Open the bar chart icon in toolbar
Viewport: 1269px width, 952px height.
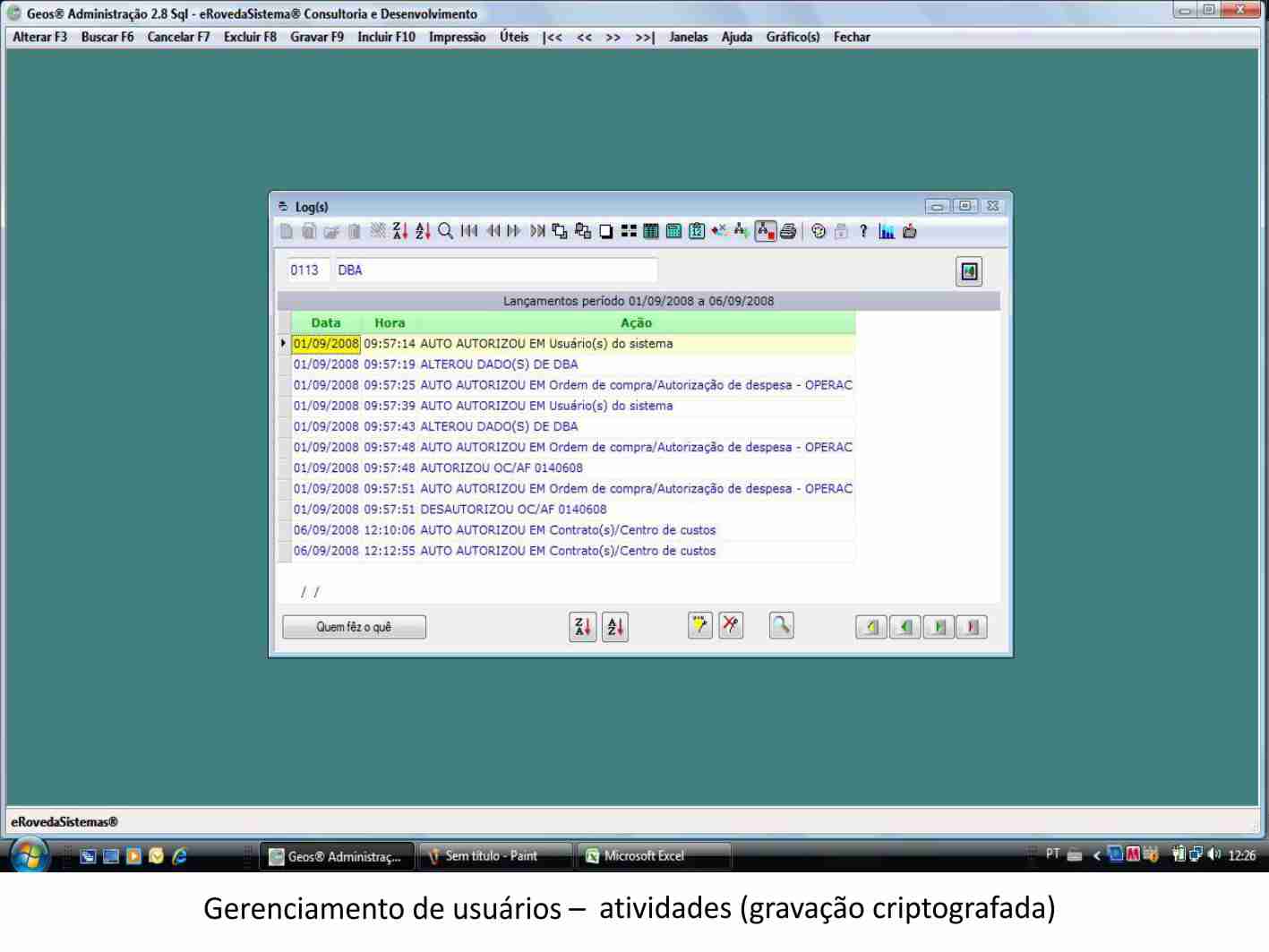(887, 231)
